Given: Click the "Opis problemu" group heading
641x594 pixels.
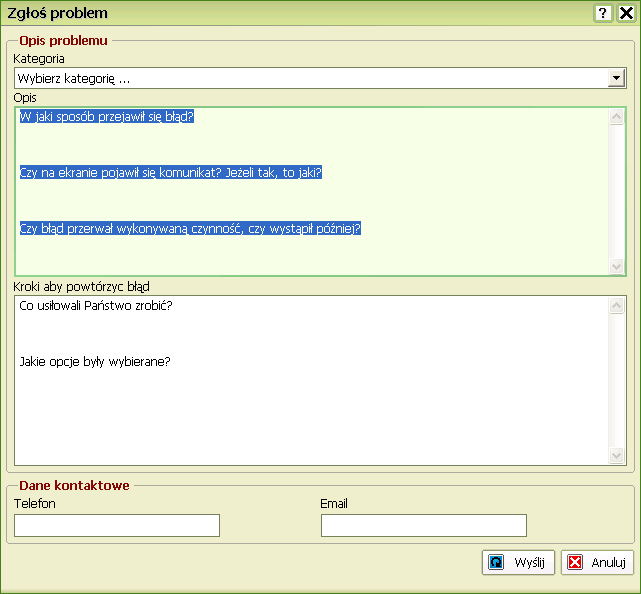Looking at the screenshot, I should (63, 40).
